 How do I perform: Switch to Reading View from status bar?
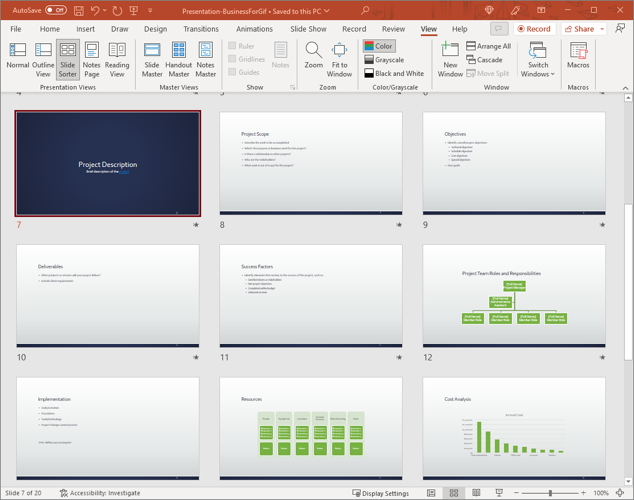(476, 493)
